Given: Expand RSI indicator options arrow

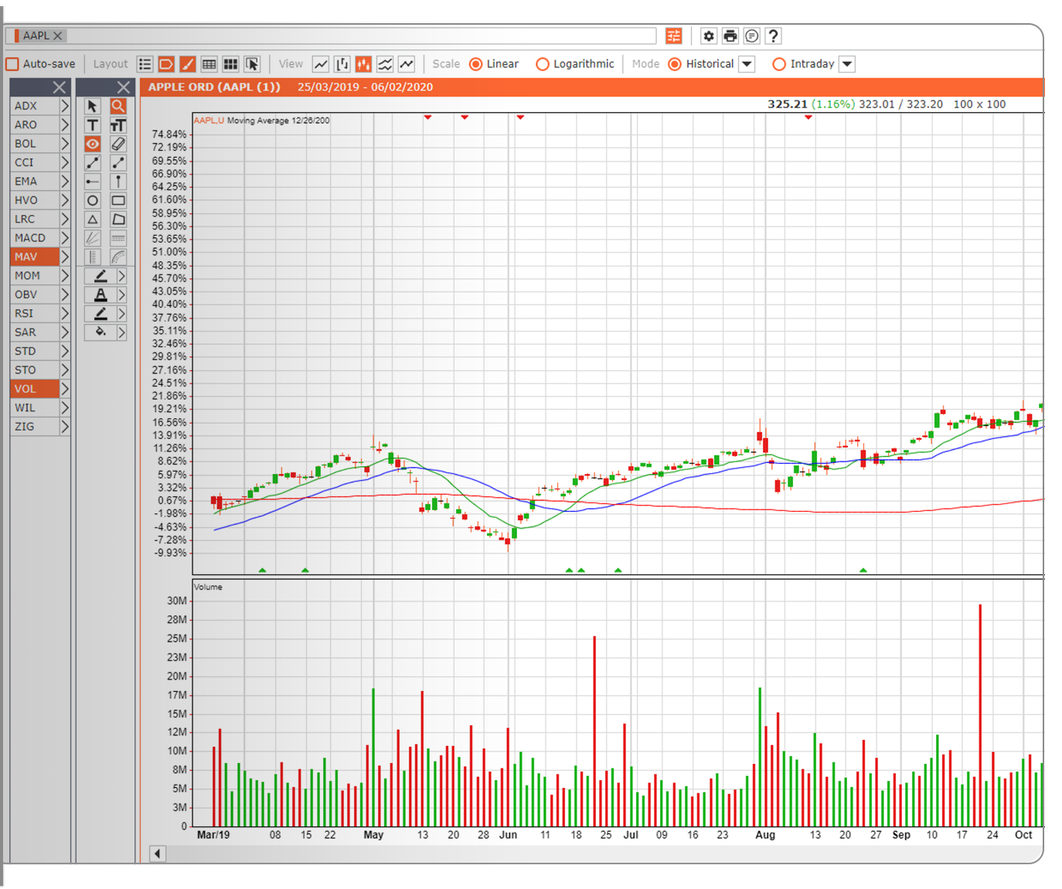Looking at the screenshot, I should (x=64, y=313).
